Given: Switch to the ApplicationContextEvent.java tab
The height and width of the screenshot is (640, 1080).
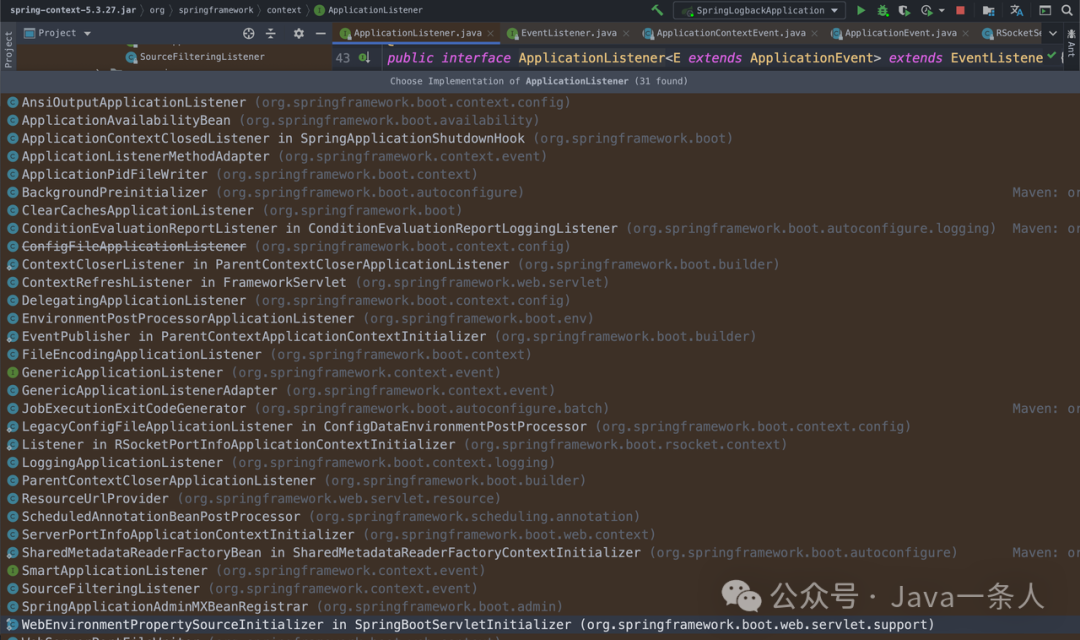Looking at the screenshot, I should coord(730,33).
